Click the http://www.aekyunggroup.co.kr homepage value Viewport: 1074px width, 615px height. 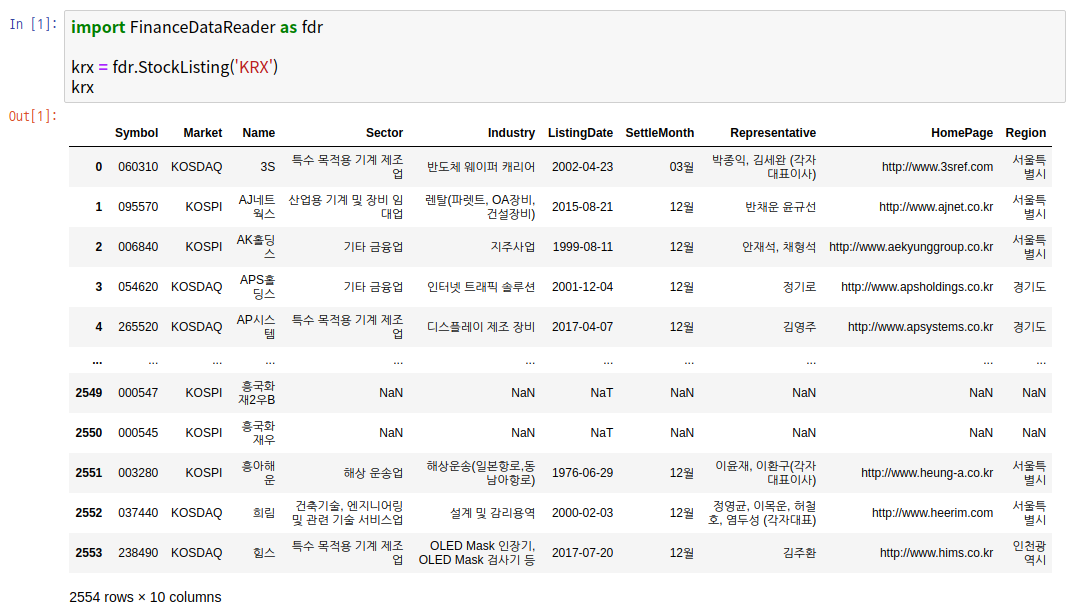[x=911, y=247]
